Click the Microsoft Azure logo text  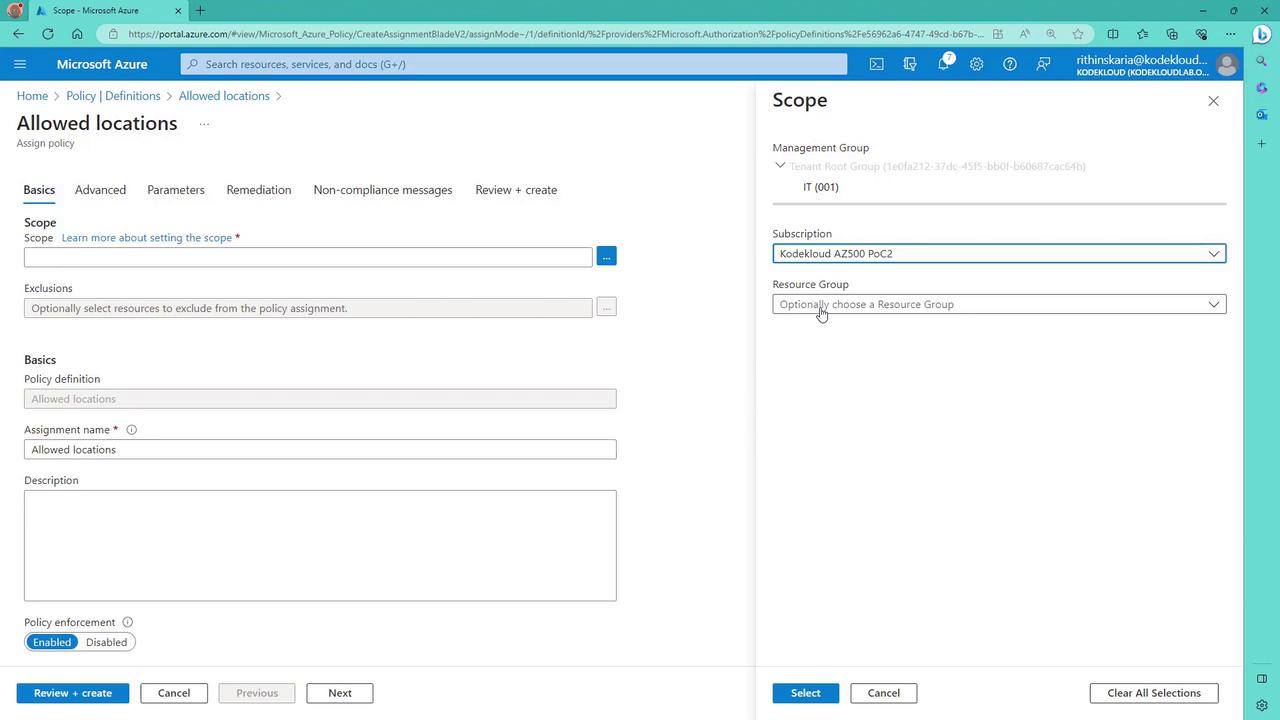tap(102, 64)
